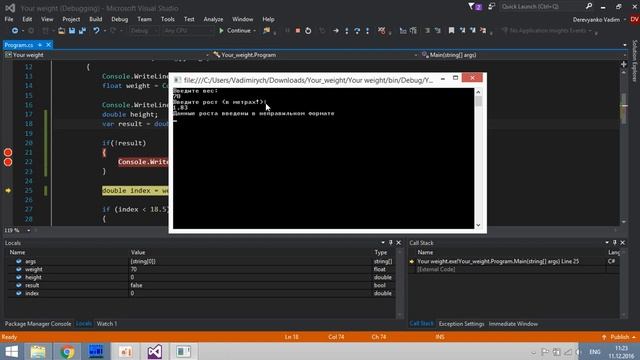
Task: Click the Toggle Bookmark toolbar icon
Action: [451, 31]
